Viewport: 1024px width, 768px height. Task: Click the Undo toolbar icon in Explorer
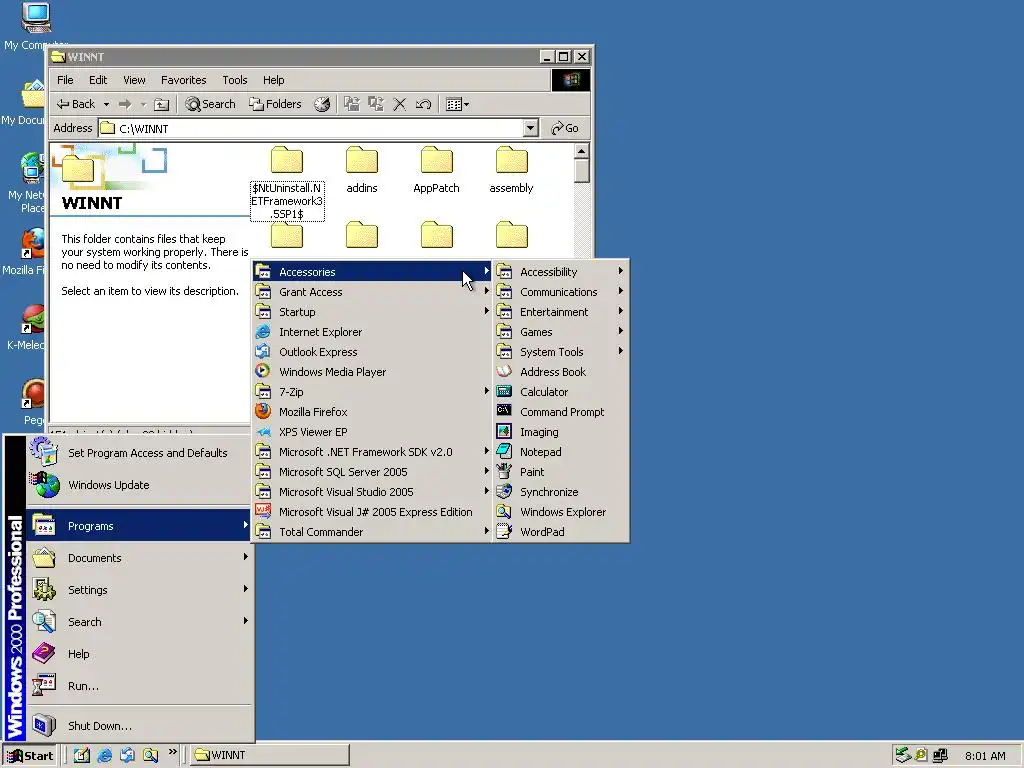(423, 104)
